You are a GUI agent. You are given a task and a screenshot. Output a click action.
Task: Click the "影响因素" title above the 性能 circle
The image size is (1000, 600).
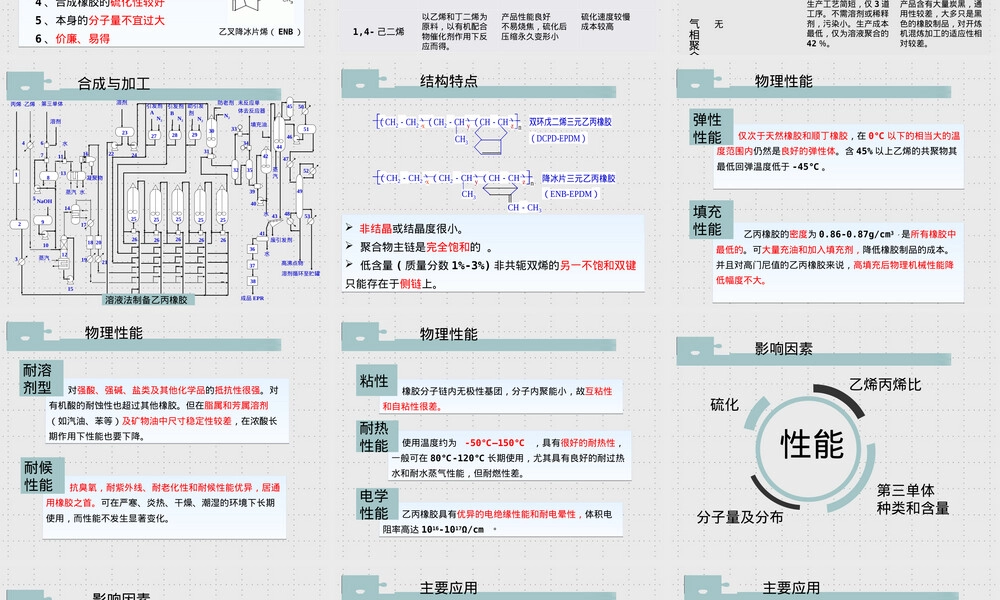point(783,349)
